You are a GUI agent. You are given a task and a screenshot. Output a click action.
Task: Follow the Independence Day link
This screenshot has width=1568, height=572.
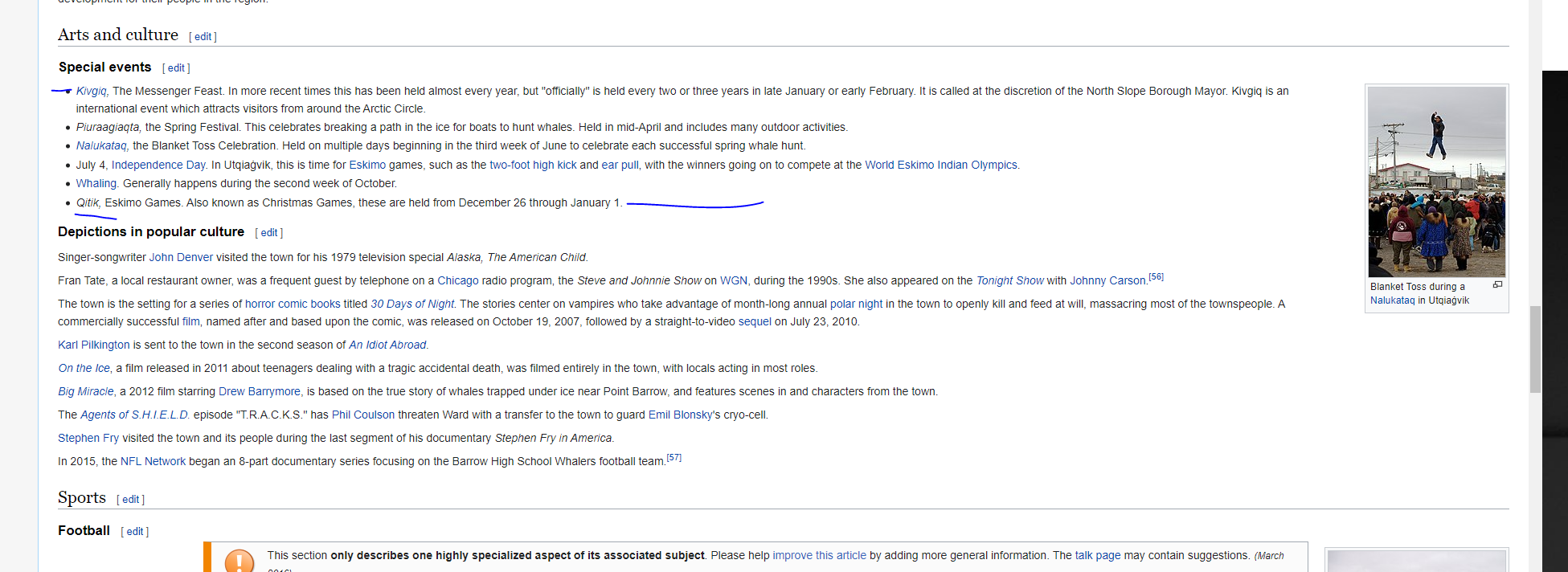pos(158,165)
